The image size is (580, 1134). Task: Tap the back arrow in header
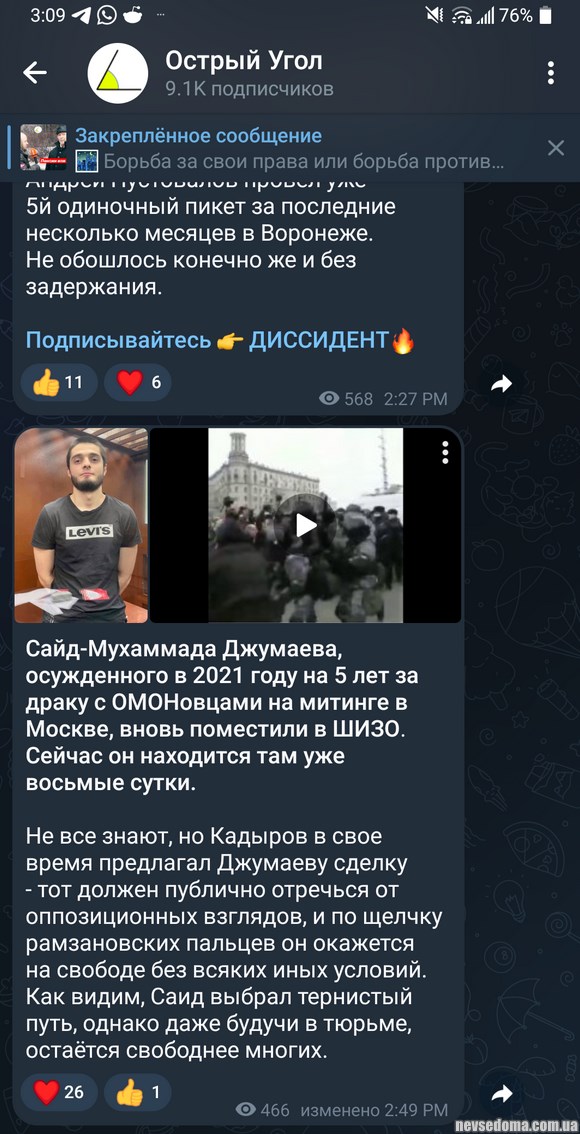[35, 72]
